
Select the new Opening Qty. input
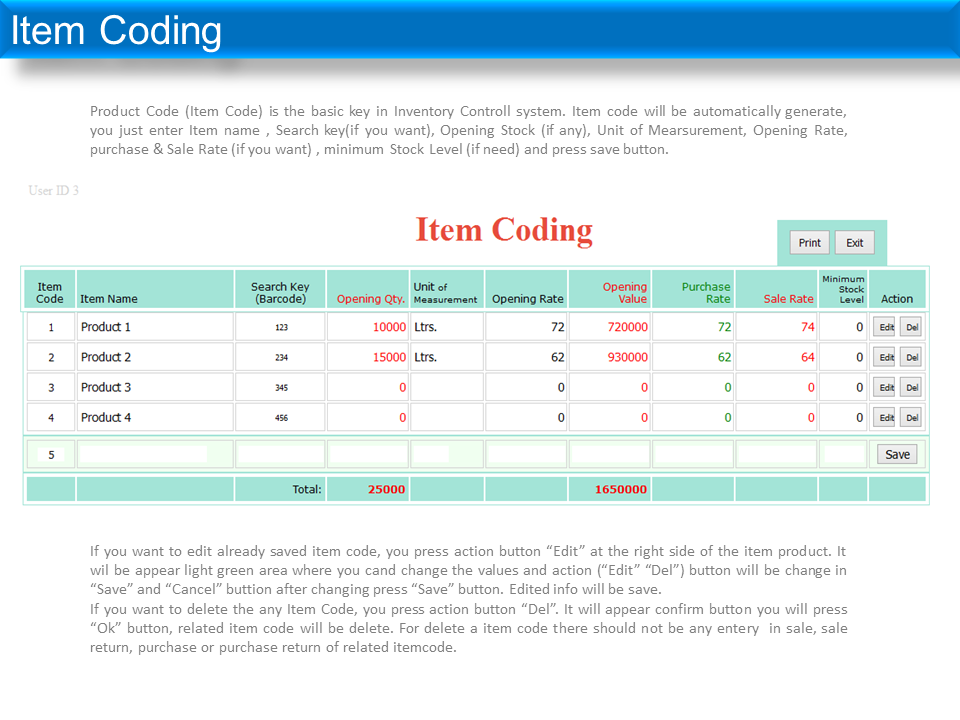(x=367, y=454)
